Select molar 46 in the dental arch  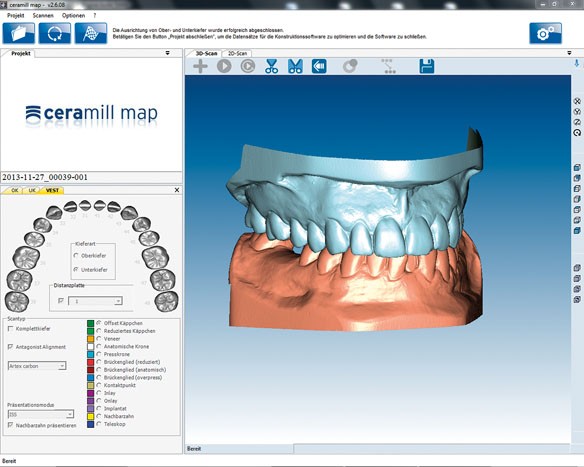pos(155,257)
